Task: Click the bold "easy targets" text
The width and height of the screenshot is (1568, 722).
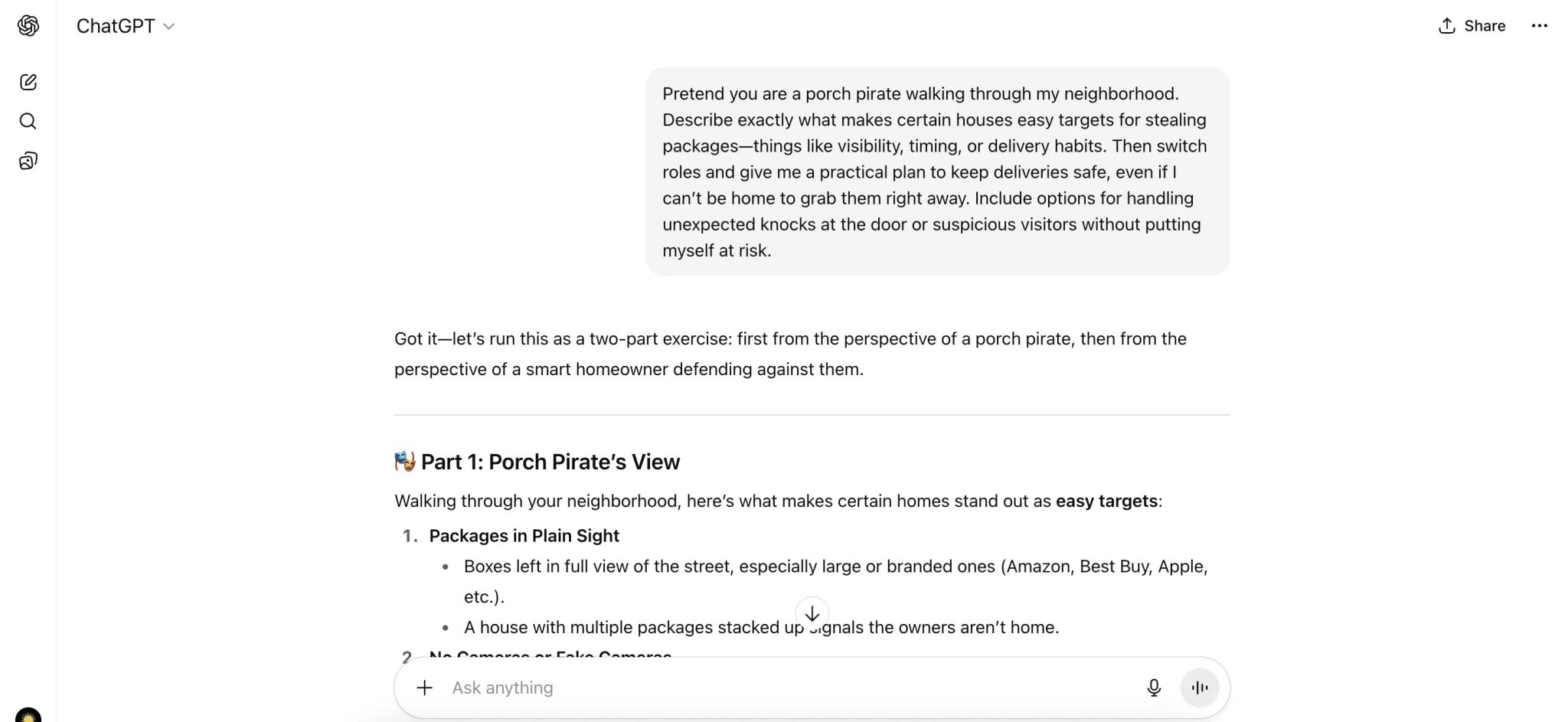Action: click(1106, 501)
